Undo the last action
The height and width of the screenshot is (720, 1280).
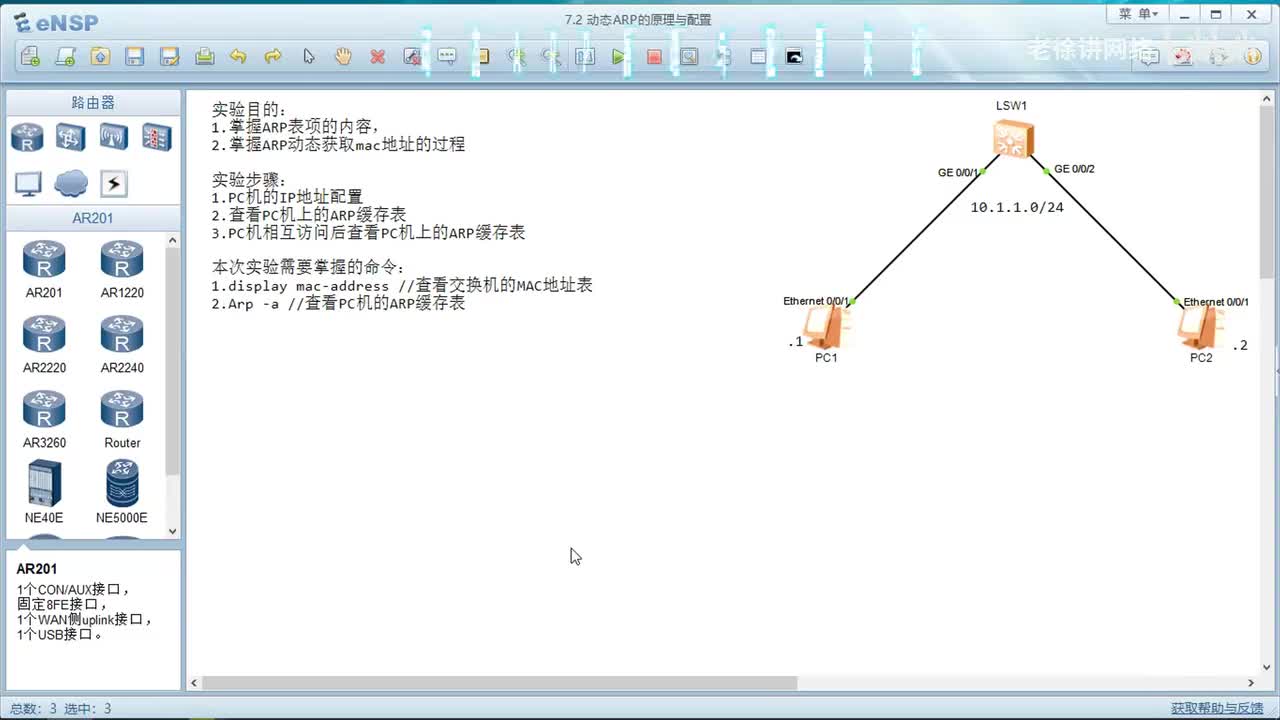point(238,57)
